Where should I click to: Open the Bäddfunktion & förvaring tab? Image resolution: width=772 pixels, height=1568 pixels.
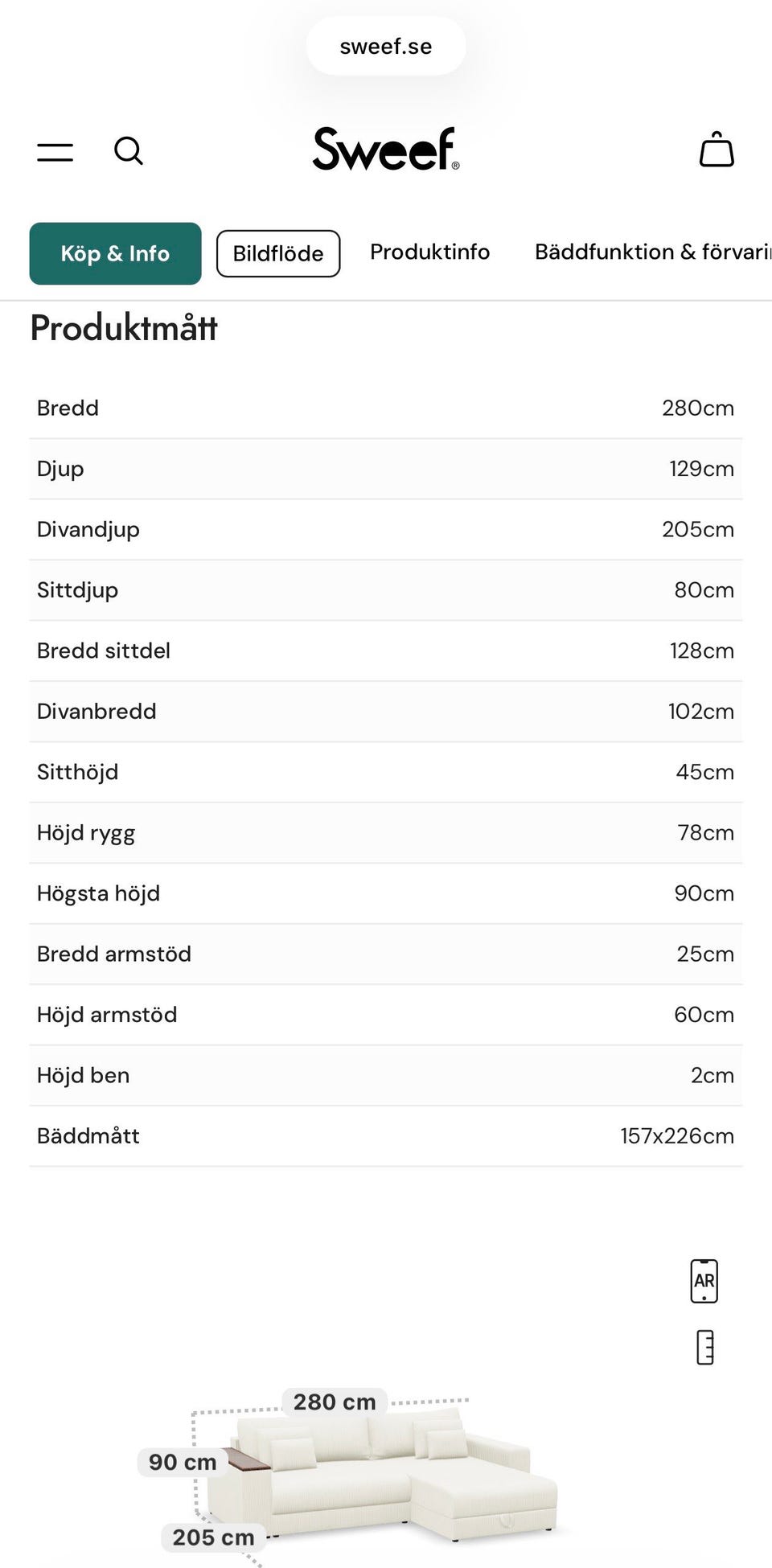point(652,252)
